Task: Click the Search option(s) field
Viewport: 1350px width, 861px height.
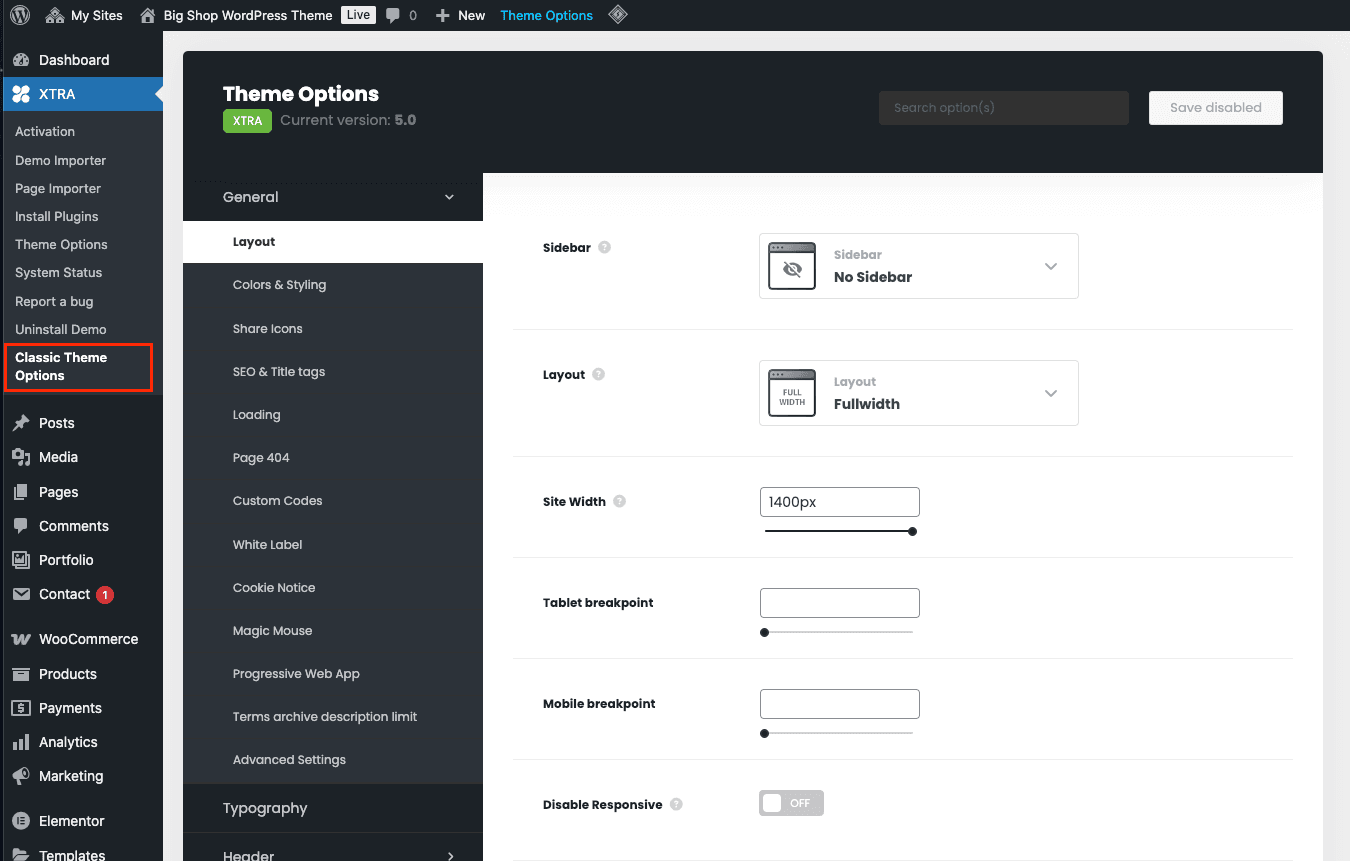Action: [x=1003, y=108]
